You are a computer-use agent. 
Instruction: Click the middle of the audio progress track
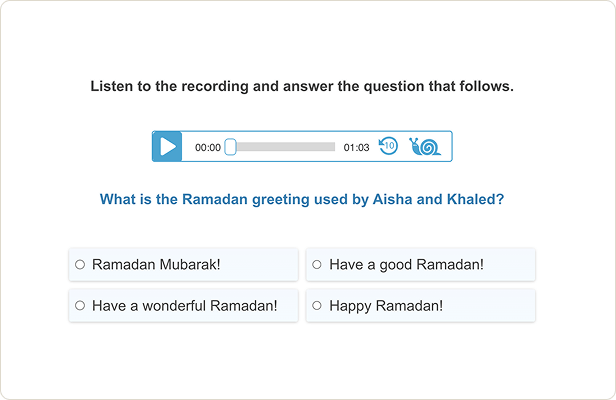point(282,147)
